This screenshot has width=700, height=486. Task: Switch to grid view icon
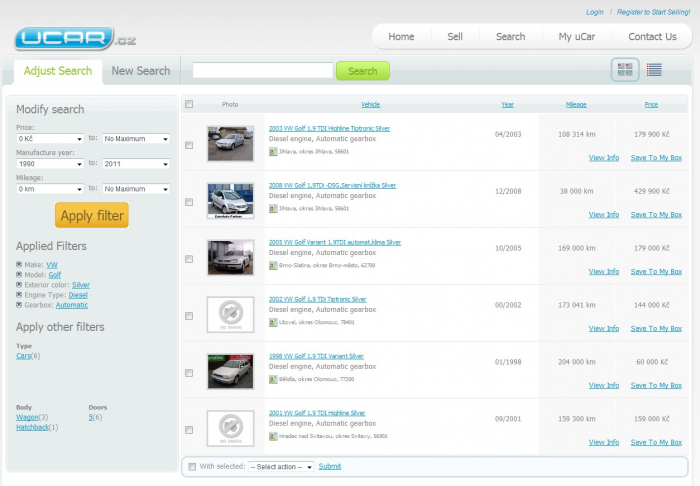(625, 70)
